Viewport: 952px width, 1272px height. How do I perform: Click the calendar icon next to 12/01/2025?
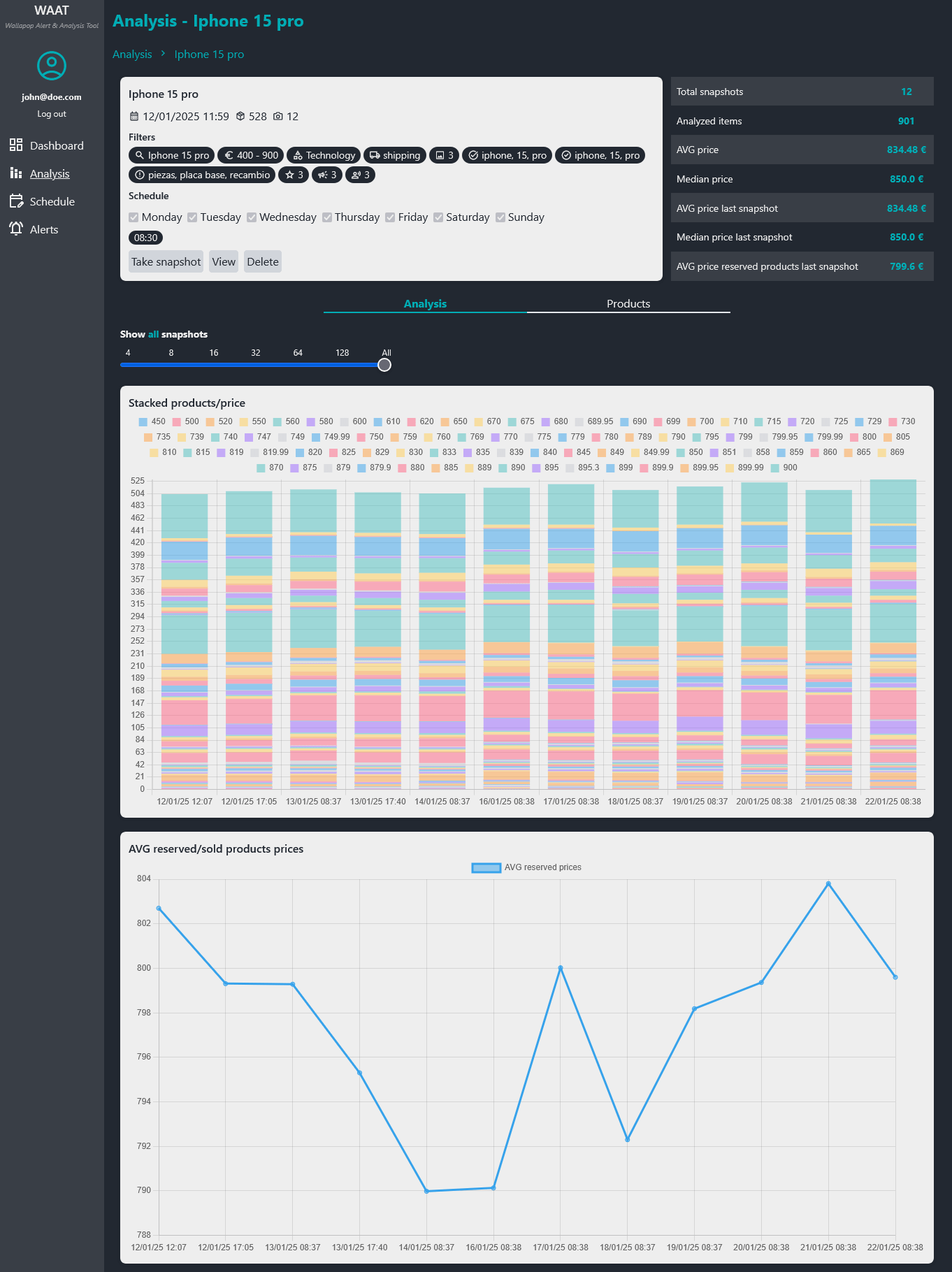click(134, 117)
